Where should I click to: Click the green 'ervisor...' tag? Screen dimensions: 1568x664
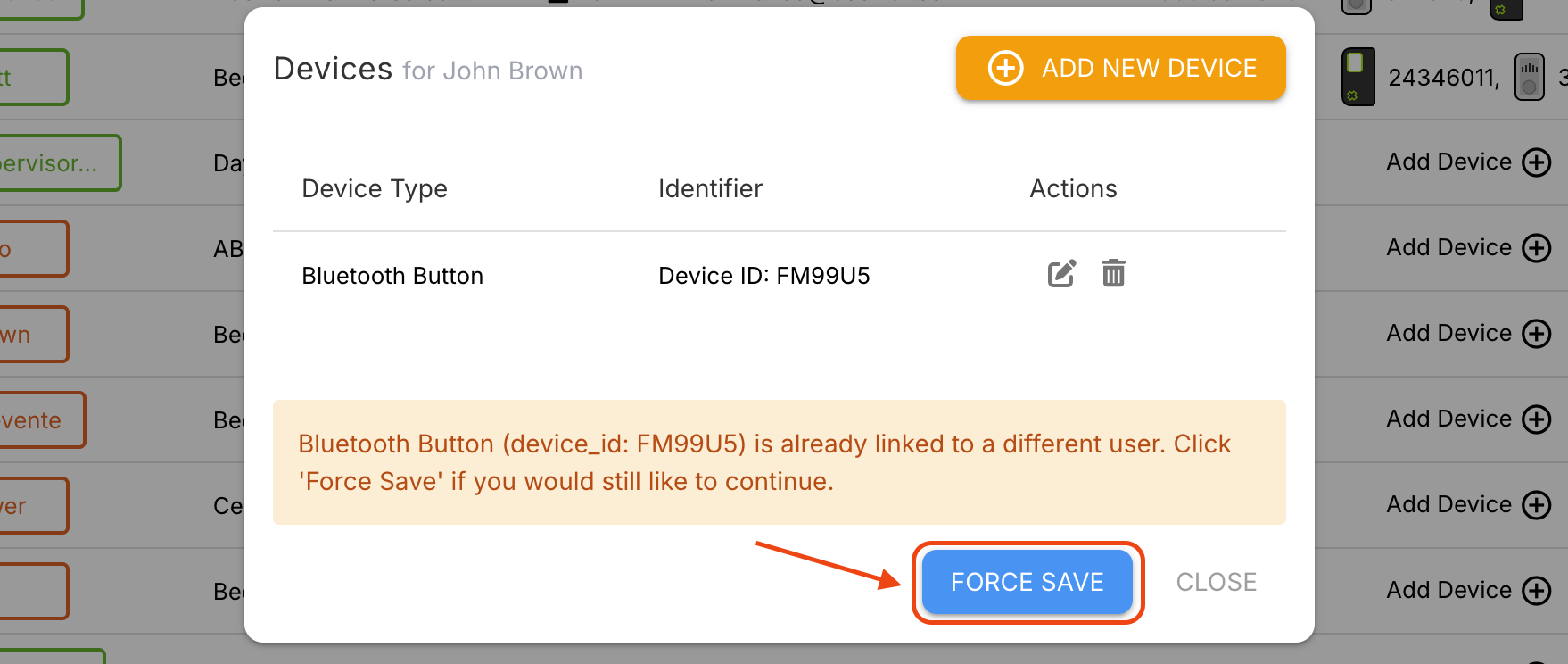(x=54, y=163)
